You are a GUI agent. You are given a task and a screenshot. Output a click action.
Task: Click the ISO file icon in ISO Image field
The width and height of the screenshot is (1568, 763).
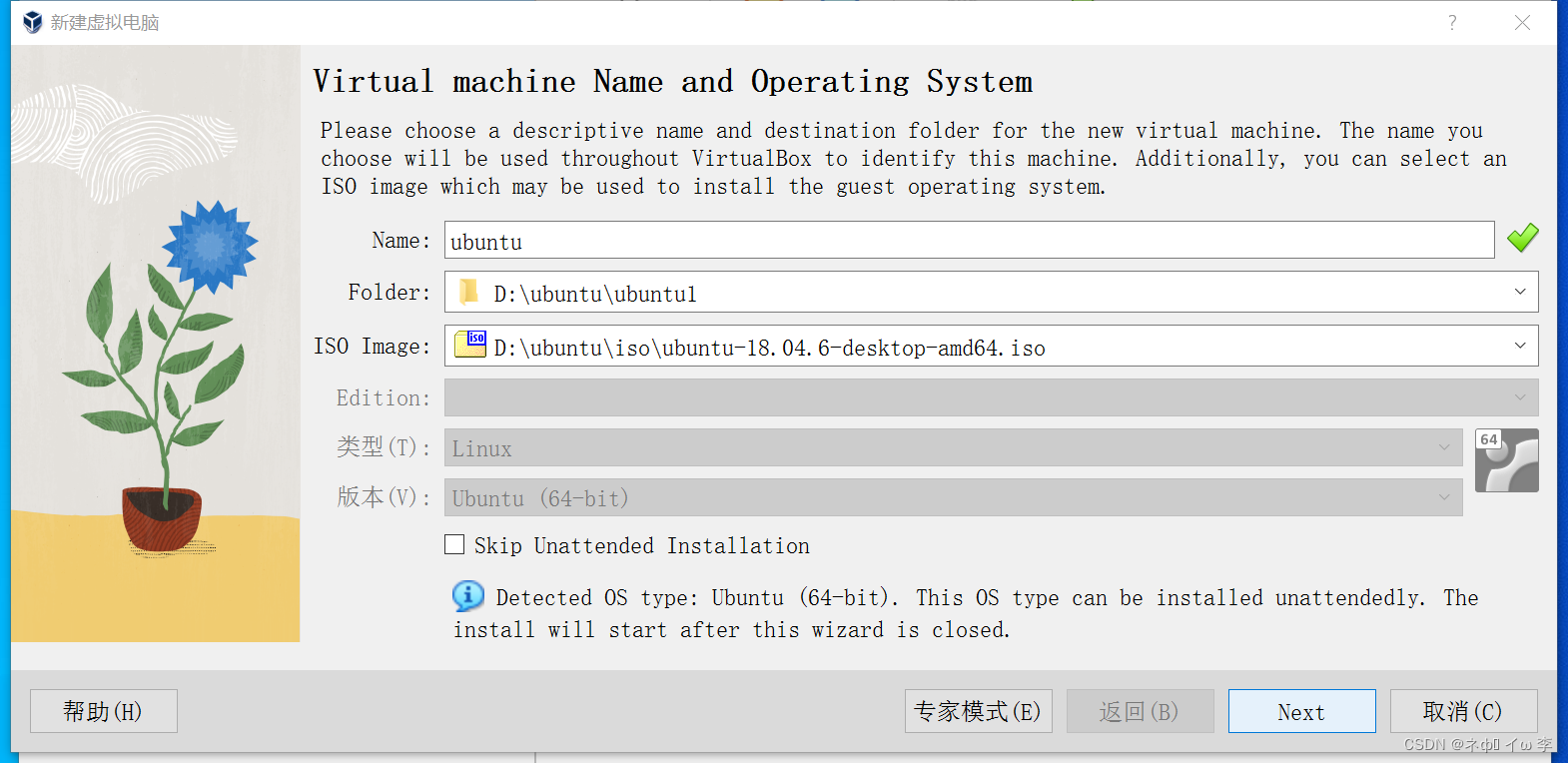[x=470, y=345]
